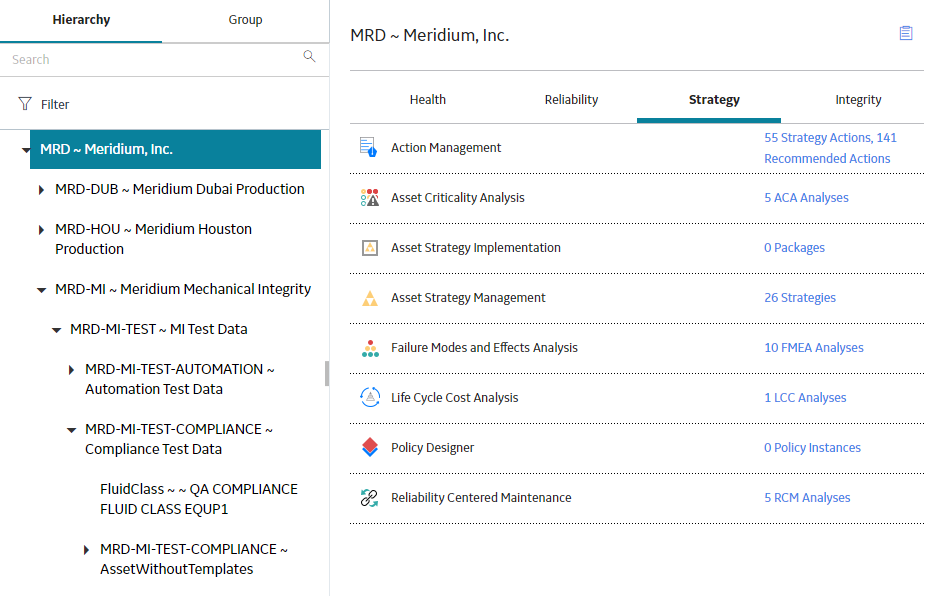This screenshot has width=931, height=596.
Task: Click the hierarchy panel scrollbar thumb
Action: tap(327, 373)
